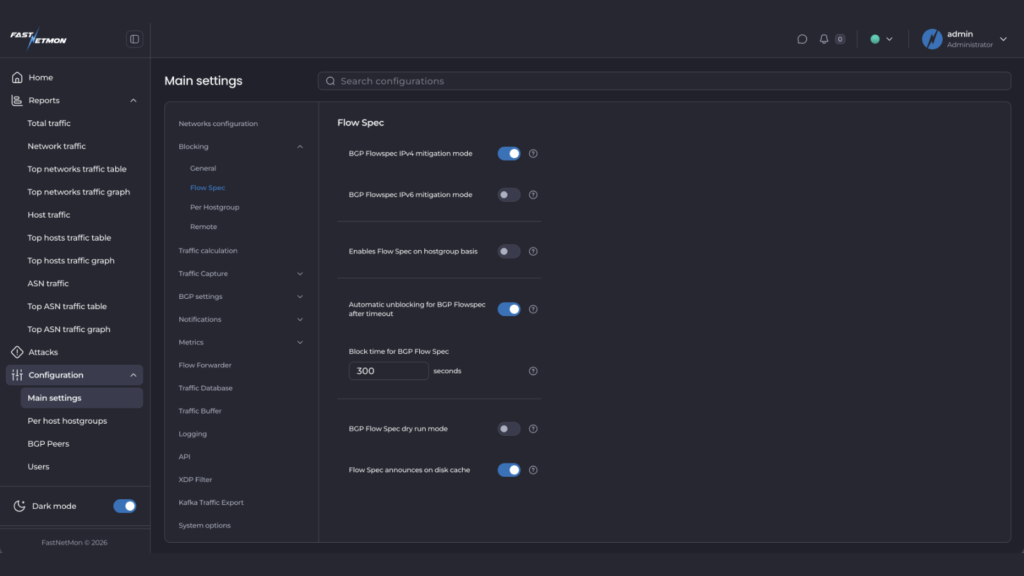The image size is (1024, 576).
Task: Click the Block time seconds input field
Action: click(388, 371)
